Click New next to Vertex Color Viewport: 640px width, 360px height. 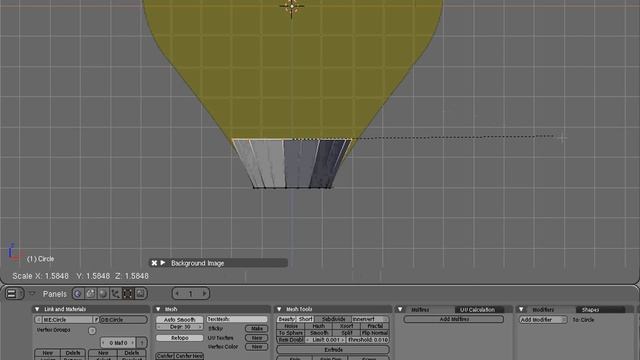tap(256, 347)
